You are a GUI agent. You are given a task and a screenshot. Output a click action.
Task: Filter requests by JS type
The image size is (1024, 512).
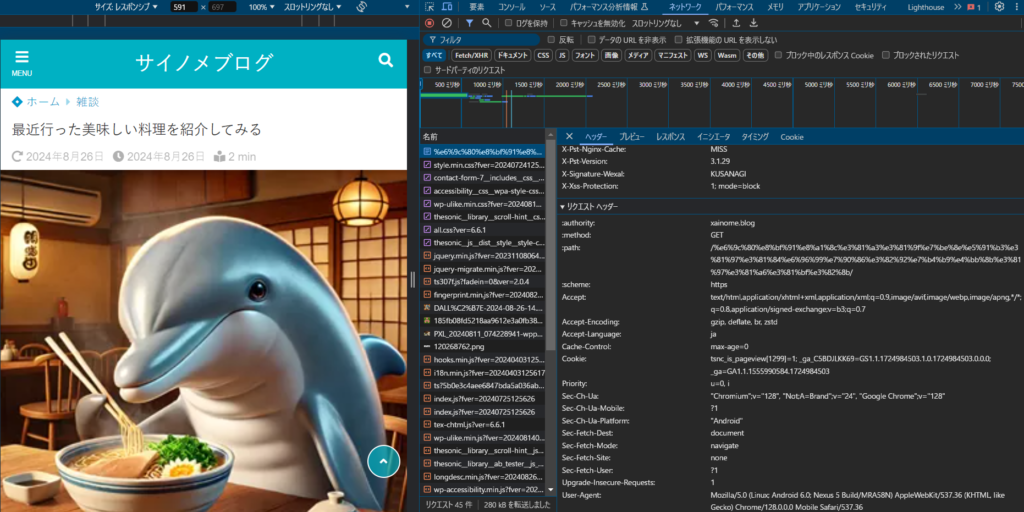pyautogui.click(x=562, y=56)
